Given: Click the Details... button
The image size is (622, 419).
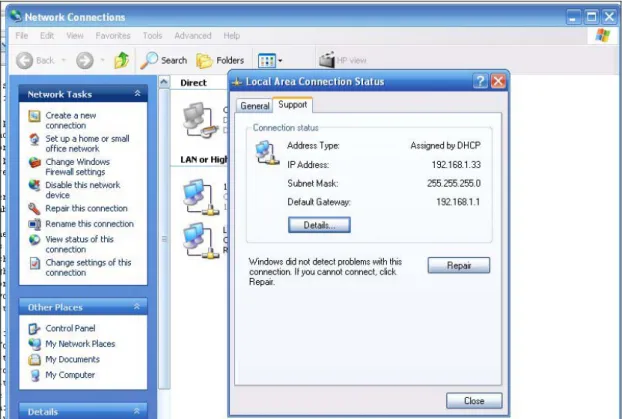Looking at the screenshot, I should [x=319, y=225].
